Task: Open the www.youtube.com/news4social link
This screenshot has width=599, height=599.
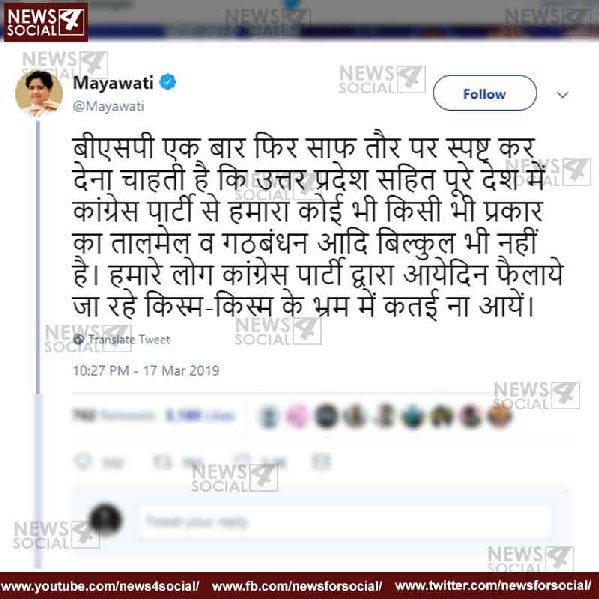Action: pyautogui.click(x=100, y=586)
